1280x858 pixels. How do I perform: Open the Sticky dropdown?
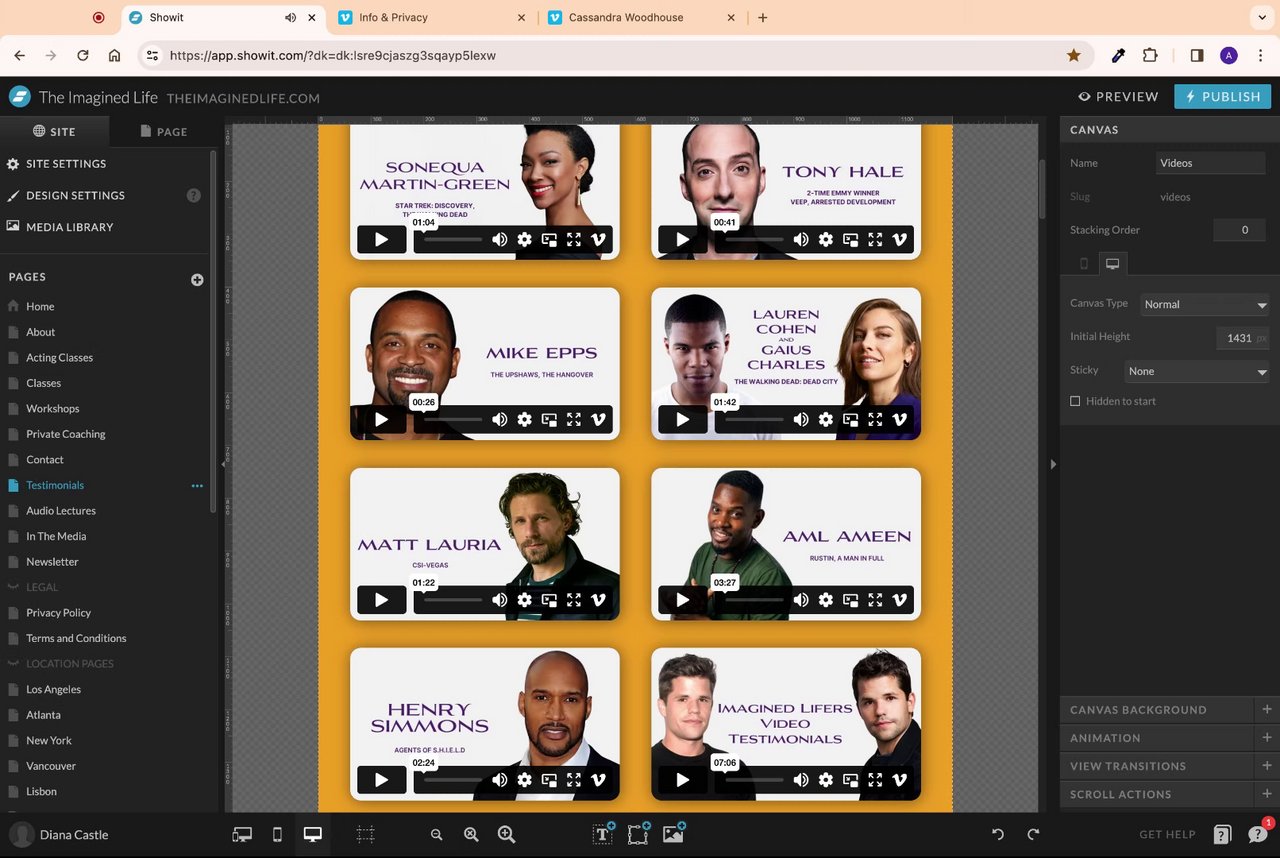[1196, 372]
